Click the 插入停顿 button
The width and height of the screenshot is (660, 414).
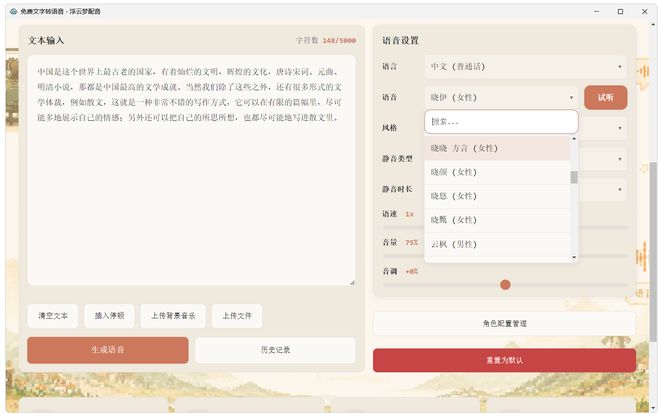pos(109,316)
